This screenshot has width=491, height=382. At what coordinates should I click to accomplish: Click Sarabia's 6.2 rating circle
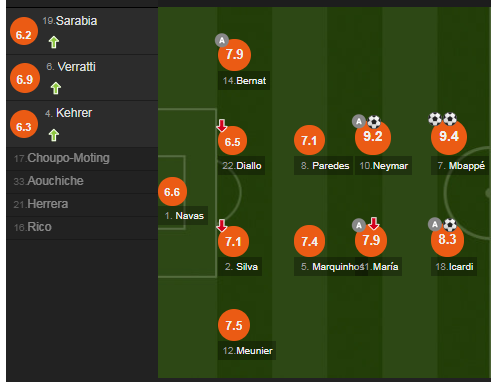[24, 32]
